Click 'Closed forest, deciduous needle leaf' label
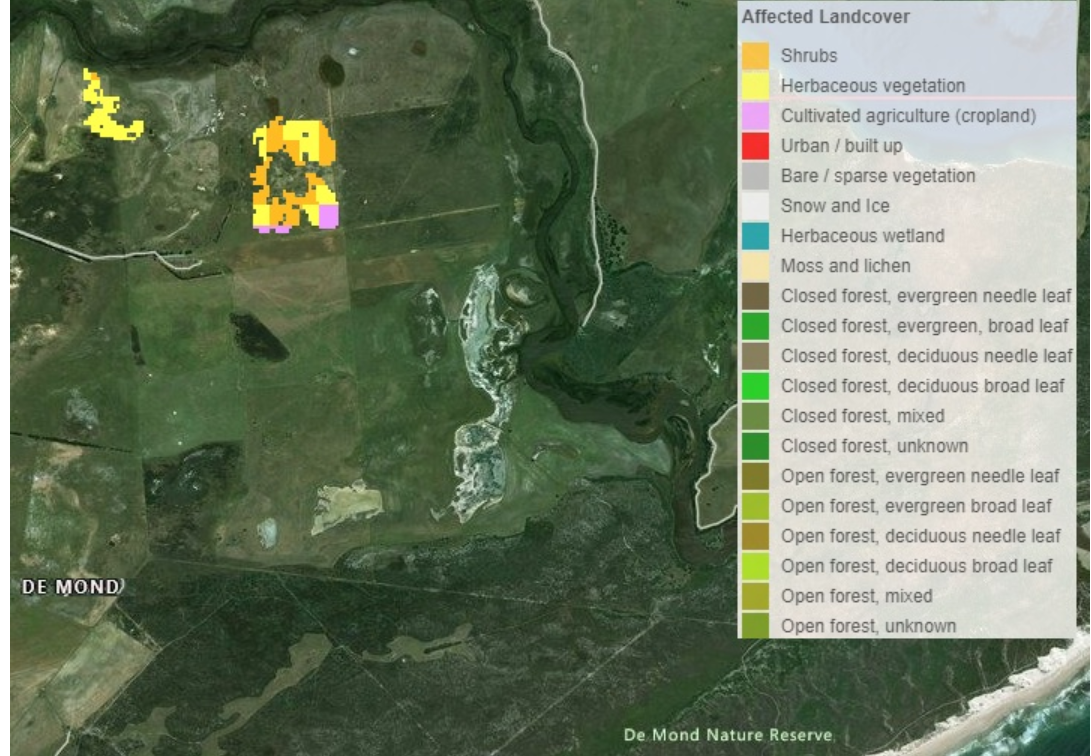The image size is (1091, 756). tap(927, 355)
